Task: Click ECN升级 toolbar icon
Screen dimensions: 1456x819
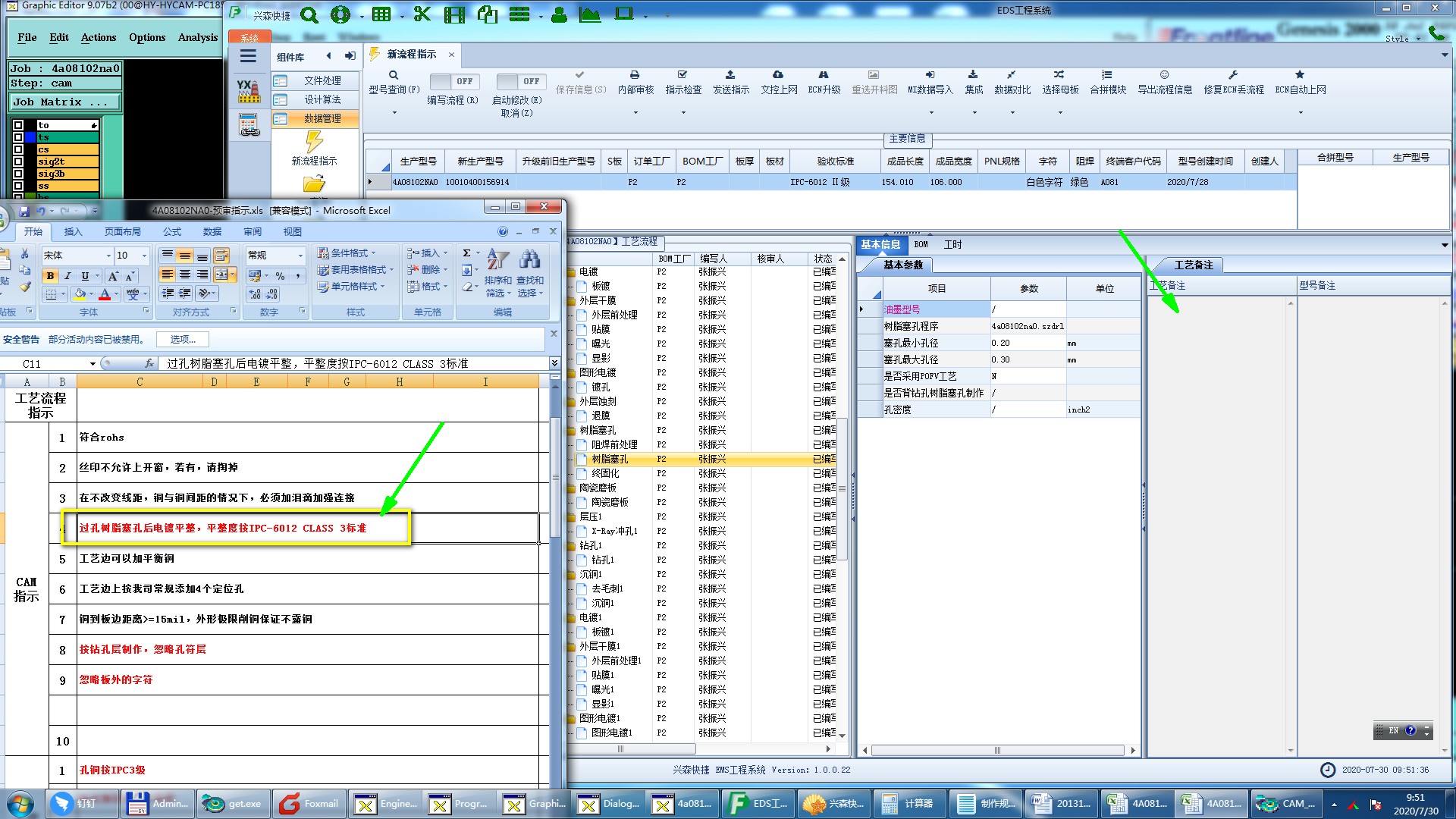Action: pos(824,83)
